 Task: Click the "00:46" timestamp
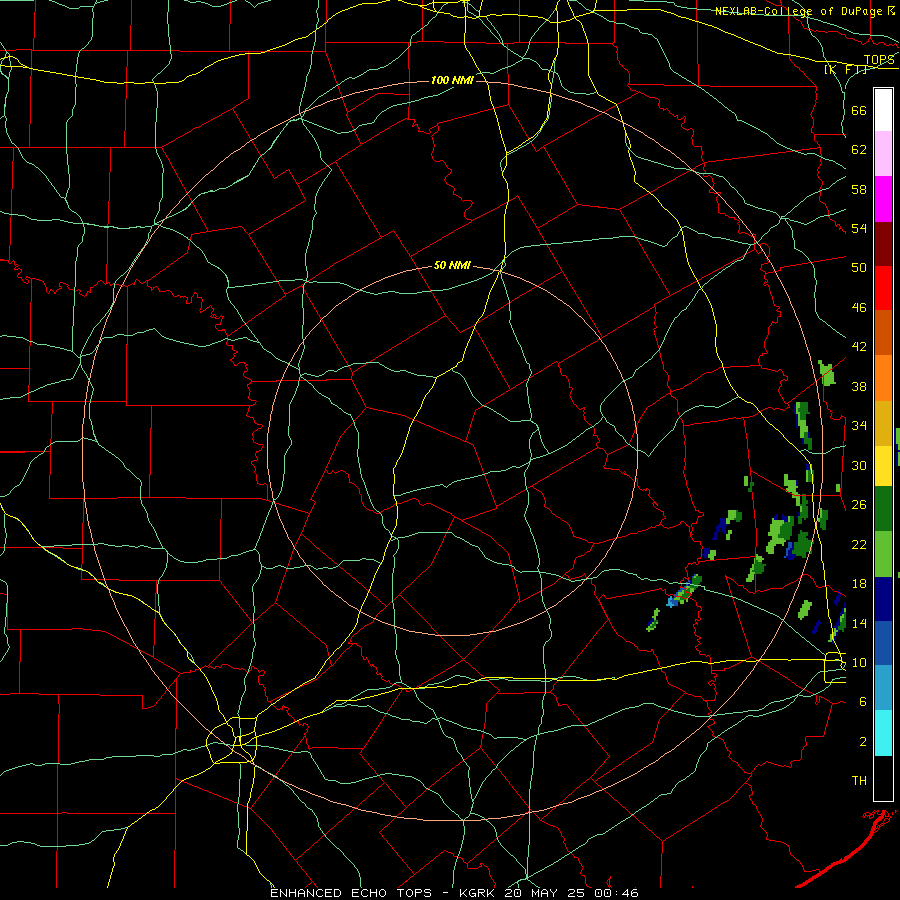pos(617,893)
